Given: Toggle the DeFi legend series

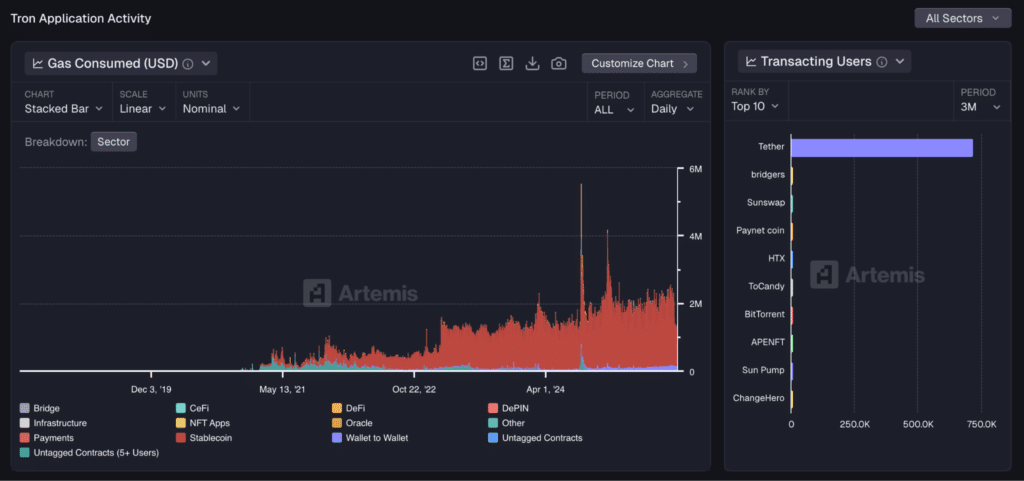Looking at the screenshot, I should (347, 409).
